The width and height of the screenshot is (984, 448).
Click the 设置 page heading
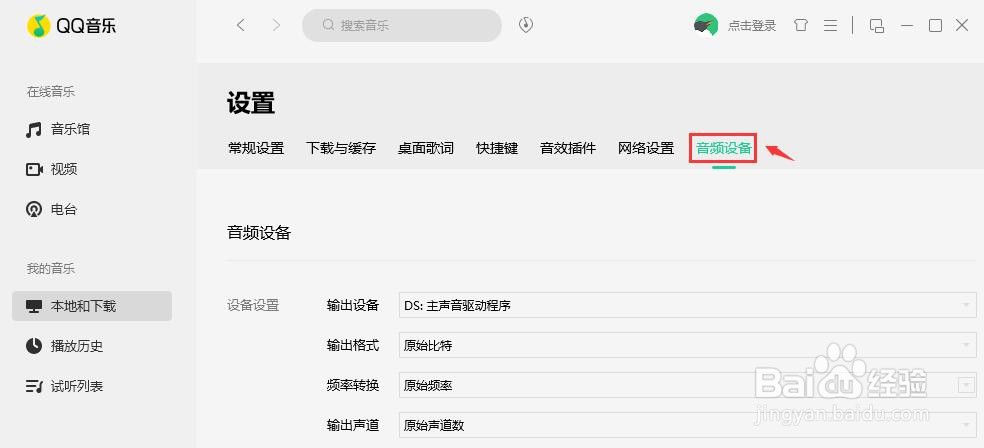pos(251,103)
